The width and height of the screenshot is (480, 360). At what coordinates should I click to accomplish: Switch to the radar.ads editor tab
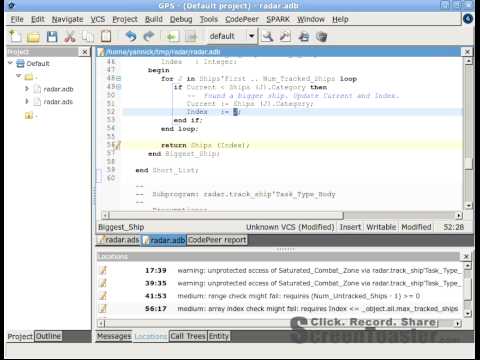point(119,240)
